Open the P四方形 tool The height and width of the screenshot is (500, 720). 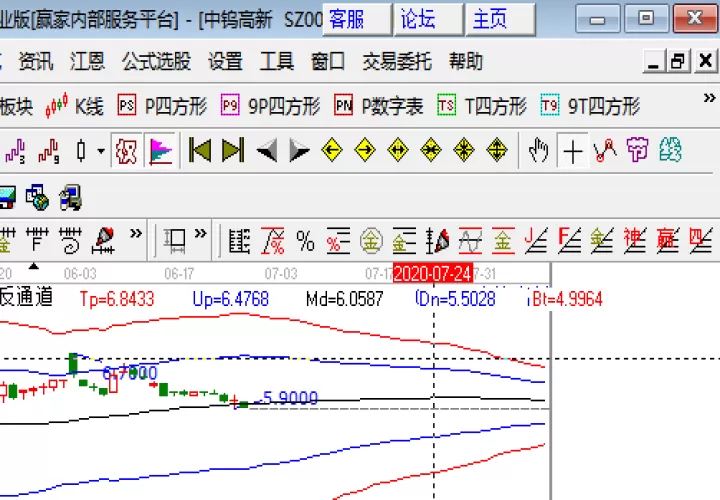163,106
